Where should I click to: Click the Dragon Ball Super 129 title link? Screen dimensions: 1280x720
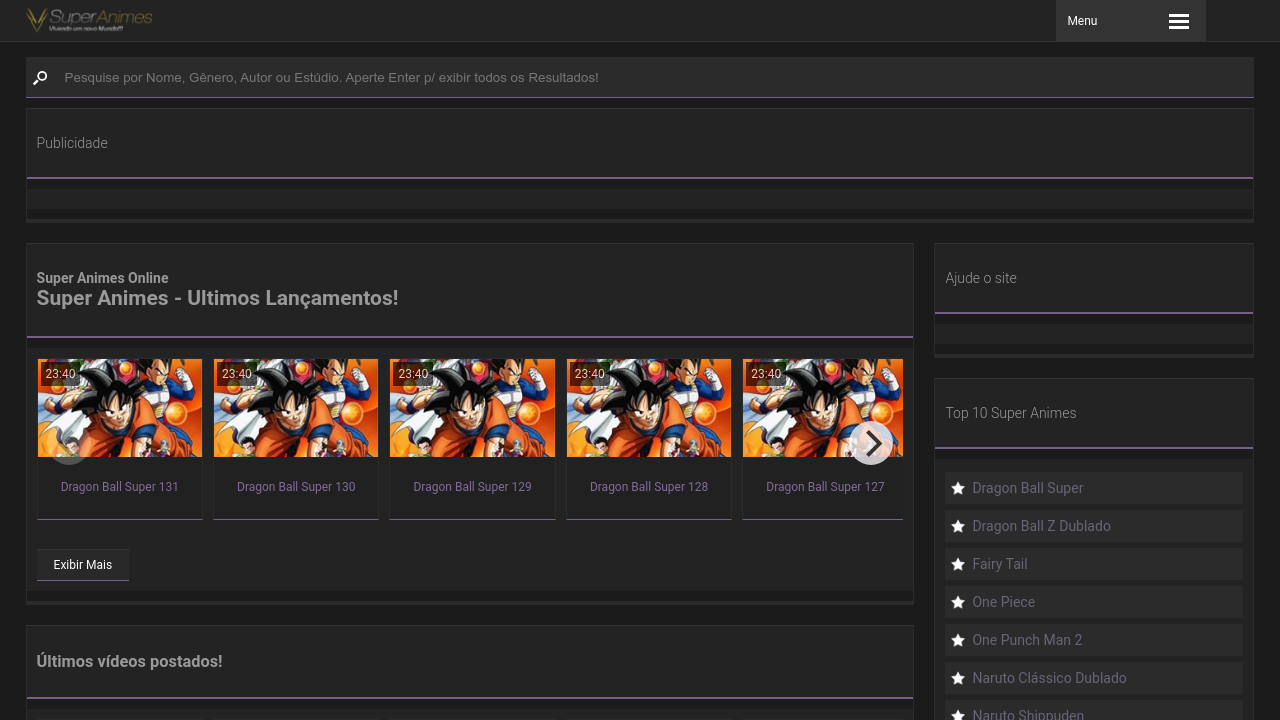472,487
